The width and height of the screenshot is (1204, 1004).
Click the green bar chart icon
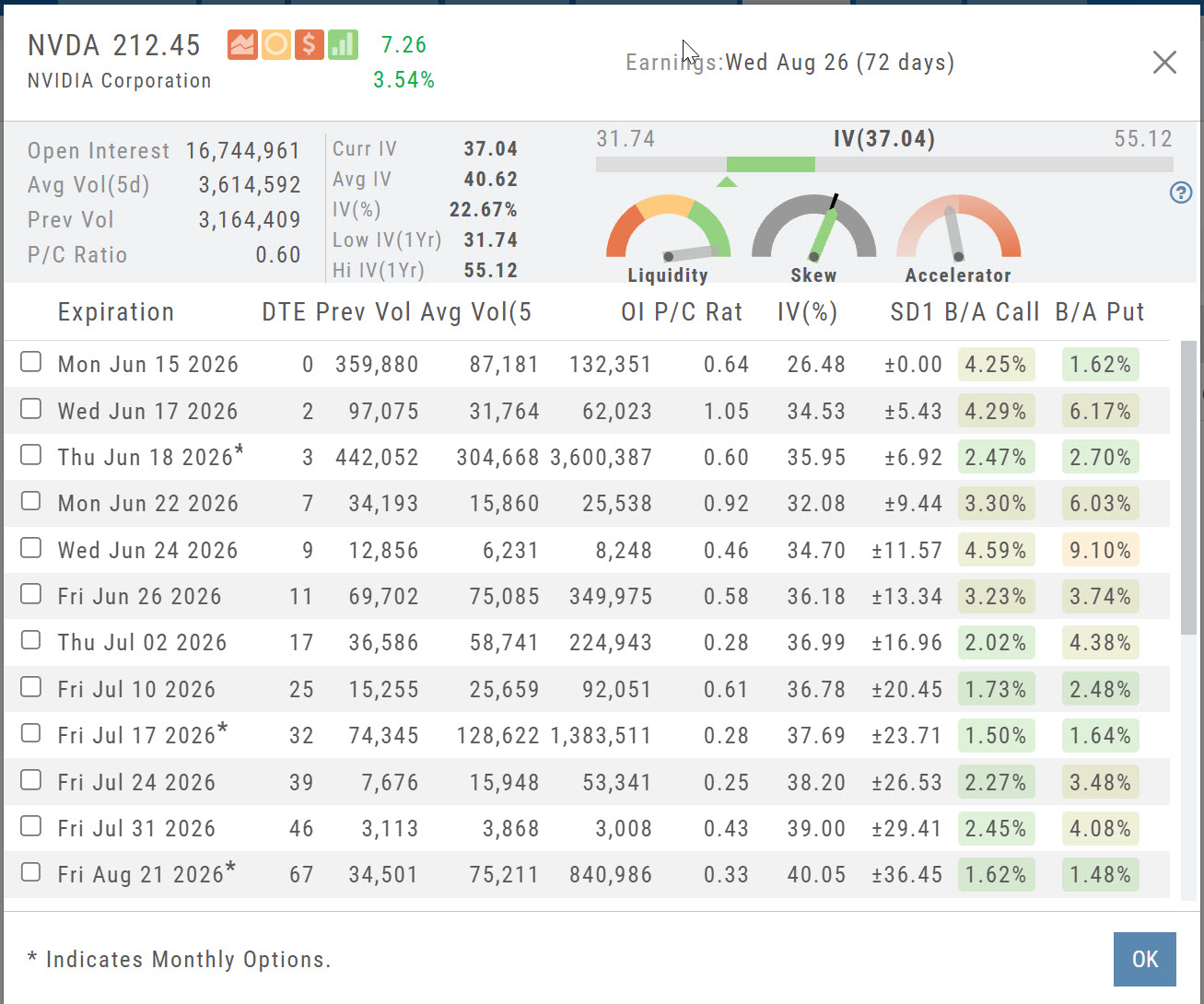(x=343, y=44)
